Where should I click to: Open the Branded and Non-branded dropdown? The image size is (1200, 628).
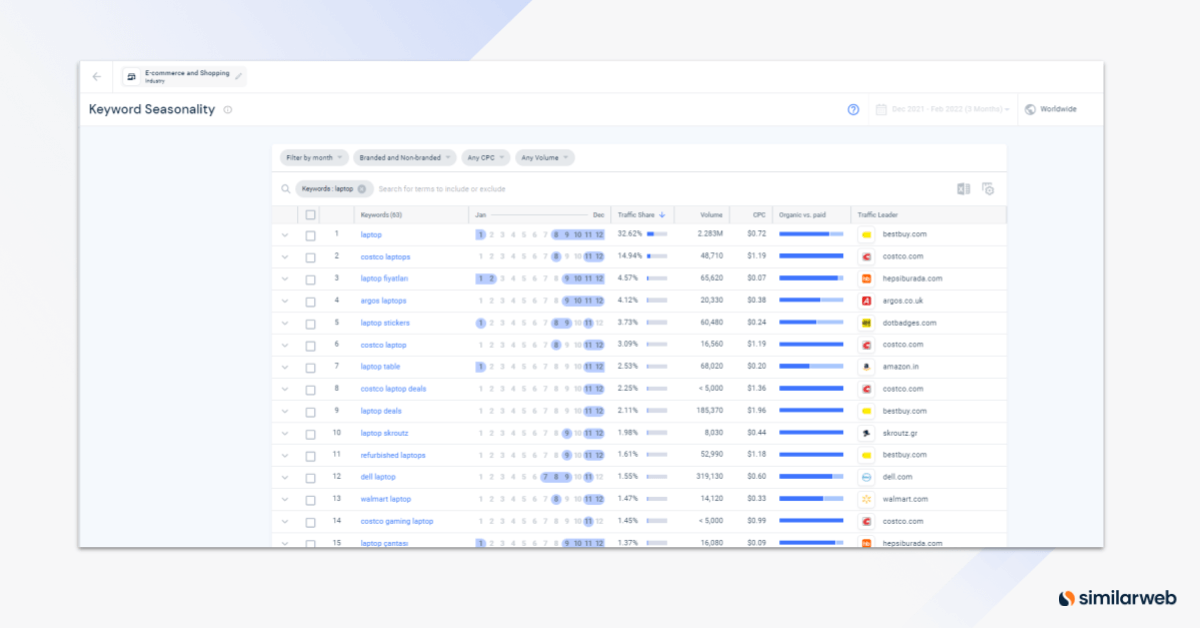coord(405,157)
